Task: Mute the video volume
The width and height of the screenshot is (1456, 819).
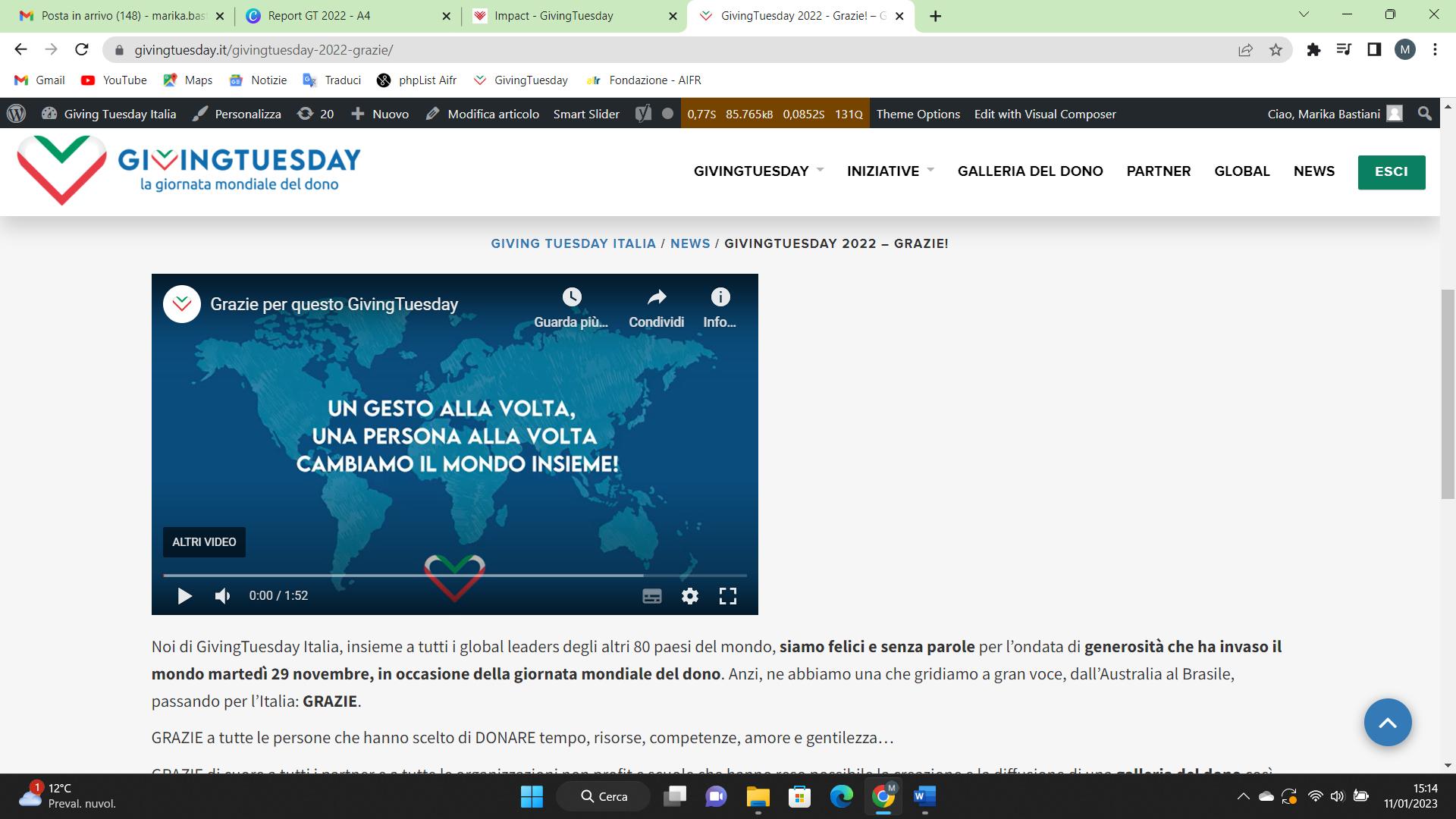Action: pos(222,596)
